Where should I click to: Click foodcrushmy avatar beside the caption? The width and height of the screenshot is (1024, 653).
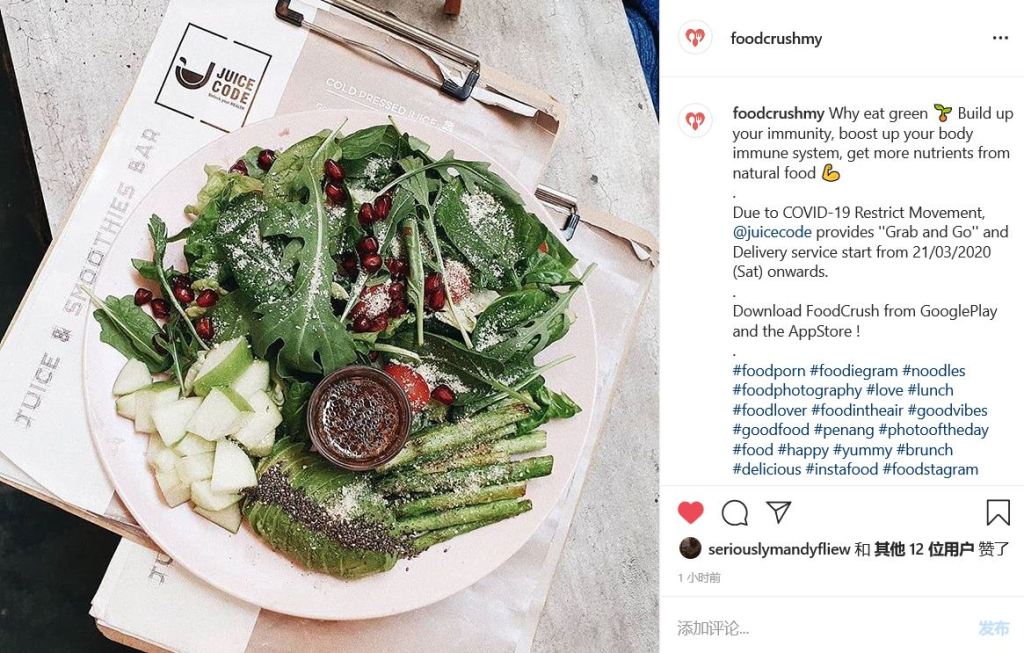pyautogui.click(x=695, y=121)
